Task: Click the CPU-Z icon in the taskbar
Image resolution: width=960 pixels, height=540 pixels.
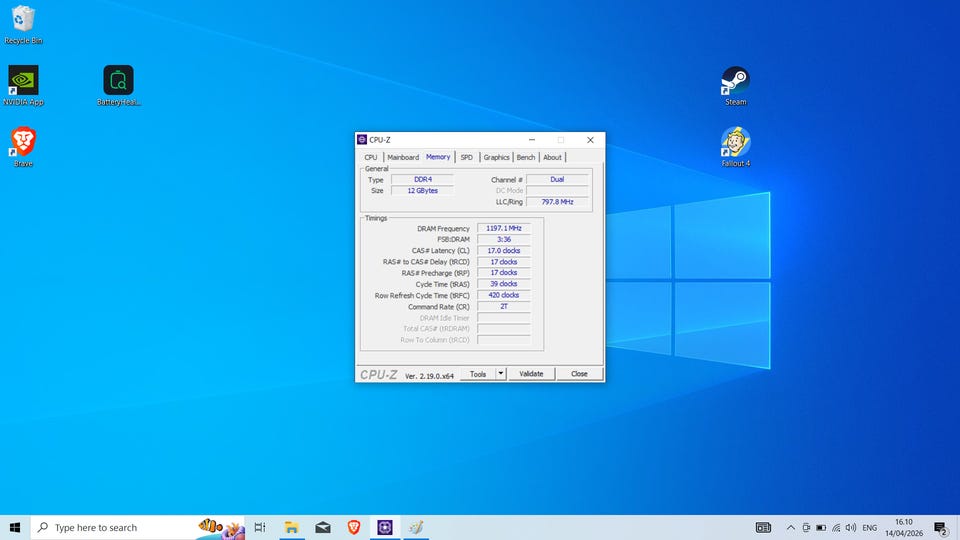Action: (x=385, y=527)
